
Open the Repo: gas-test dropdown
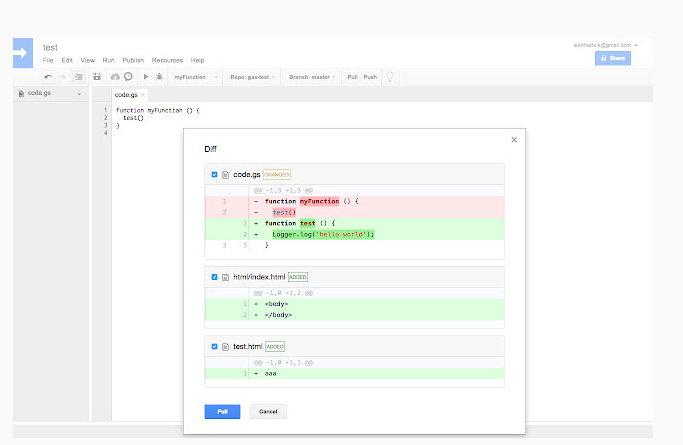[x=252, y=77]
